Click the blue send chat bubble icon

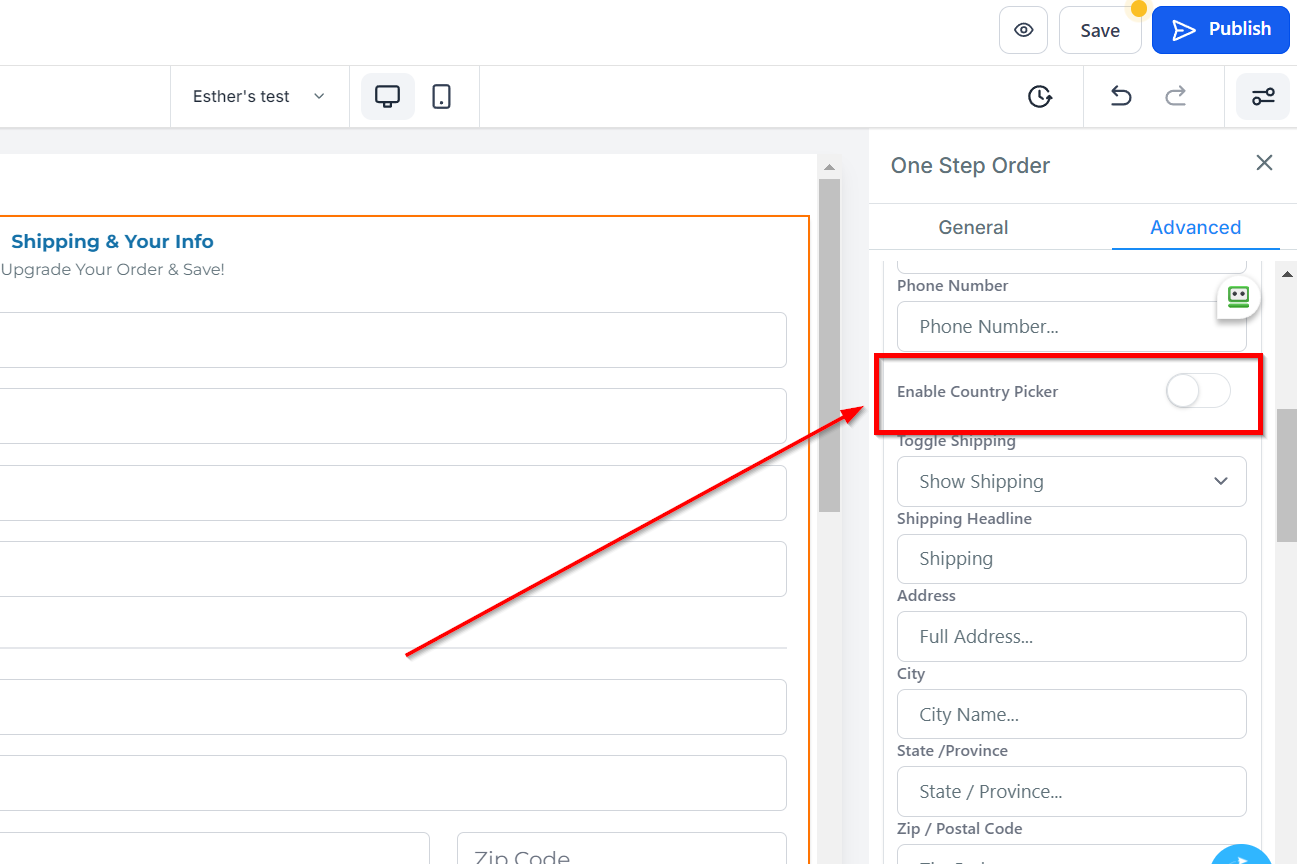point(1240,856)
